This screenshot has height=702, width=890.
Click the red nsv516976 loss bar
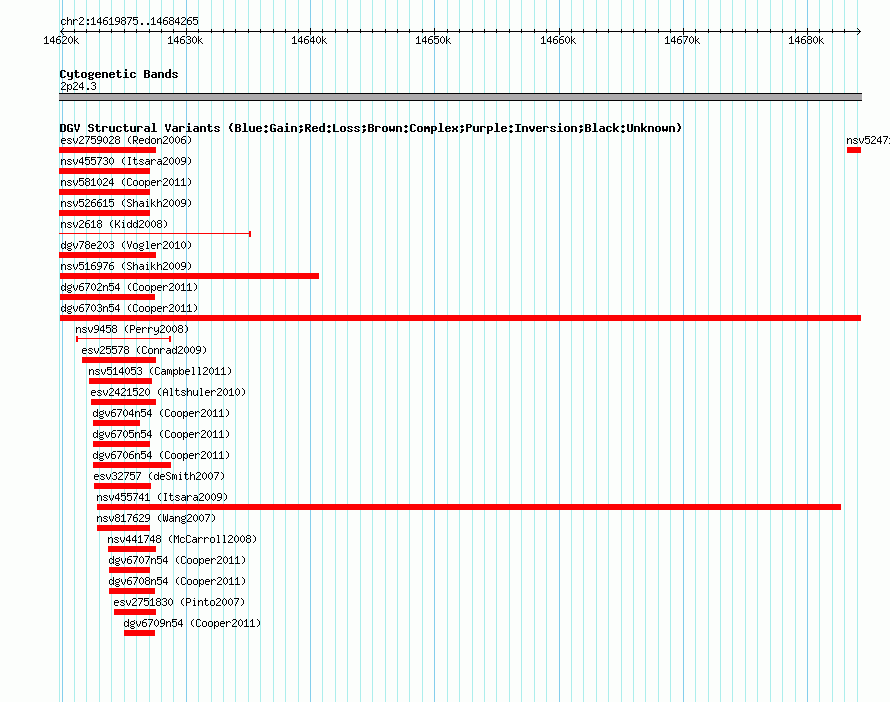pyautogui.click(x=189, y=276)
